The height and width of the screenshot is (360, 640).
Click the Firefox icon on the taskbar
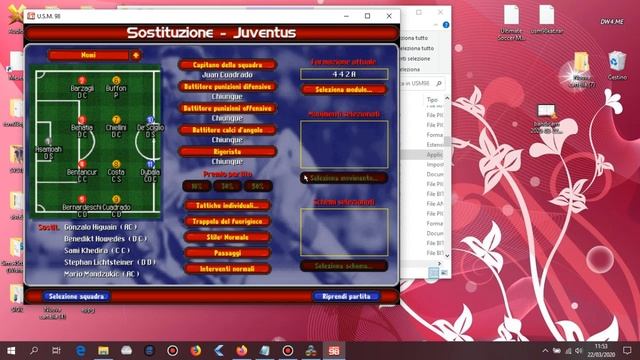tap(196, 351)
